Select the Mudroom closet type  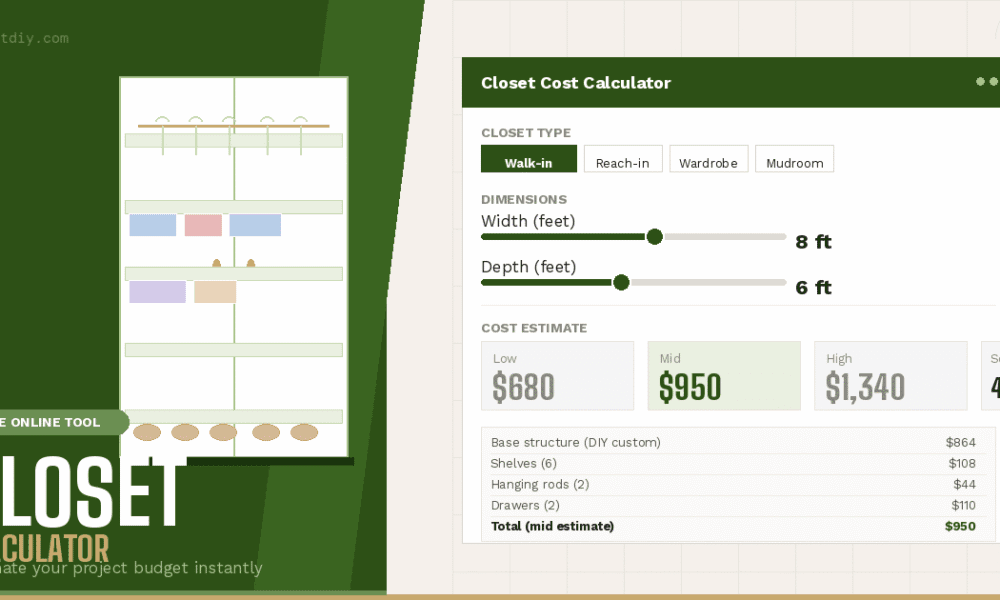click(x=794, y=158)
